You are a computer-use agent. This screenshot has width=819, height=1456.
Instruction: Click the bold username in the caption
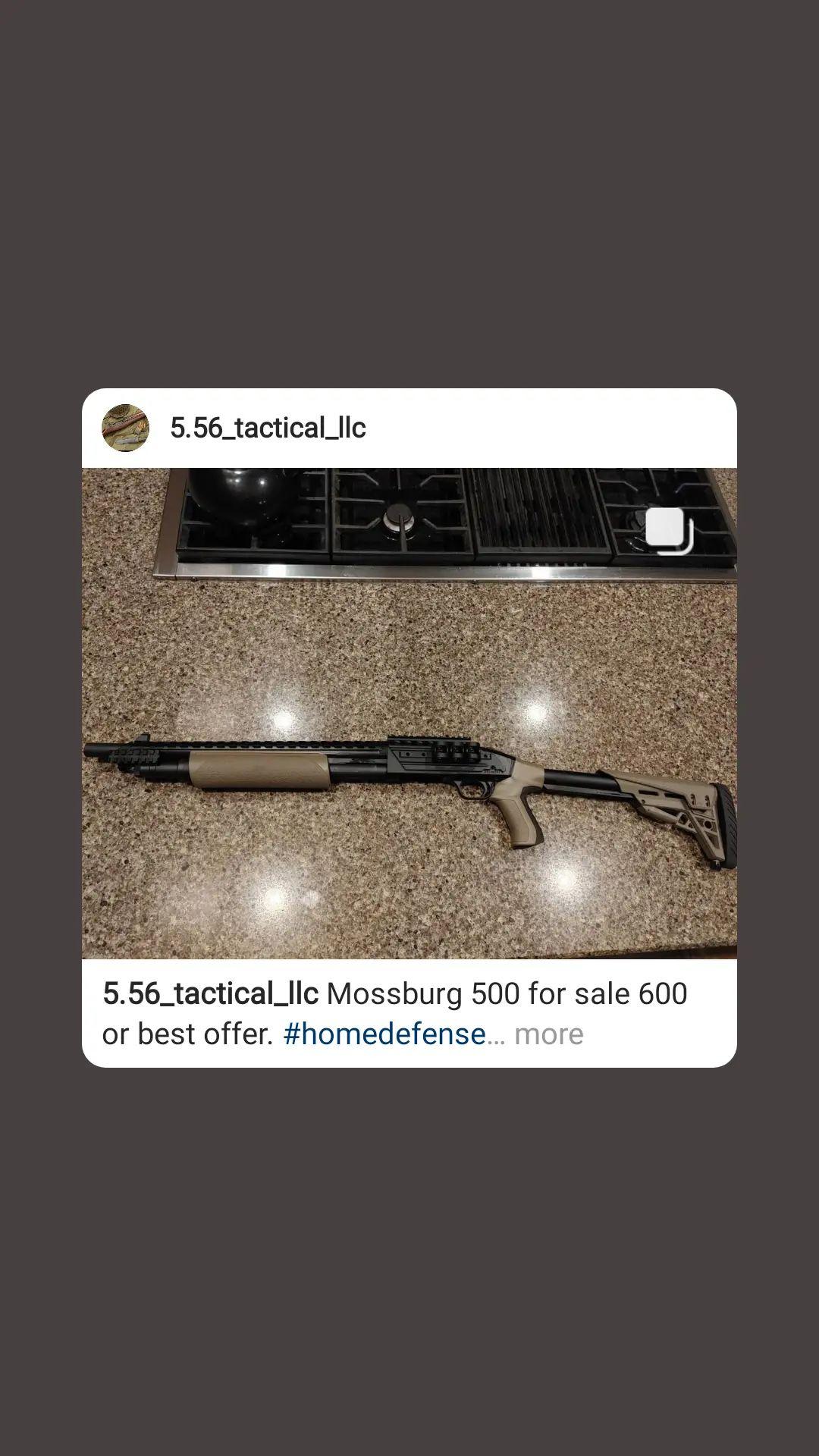(210, 993)
